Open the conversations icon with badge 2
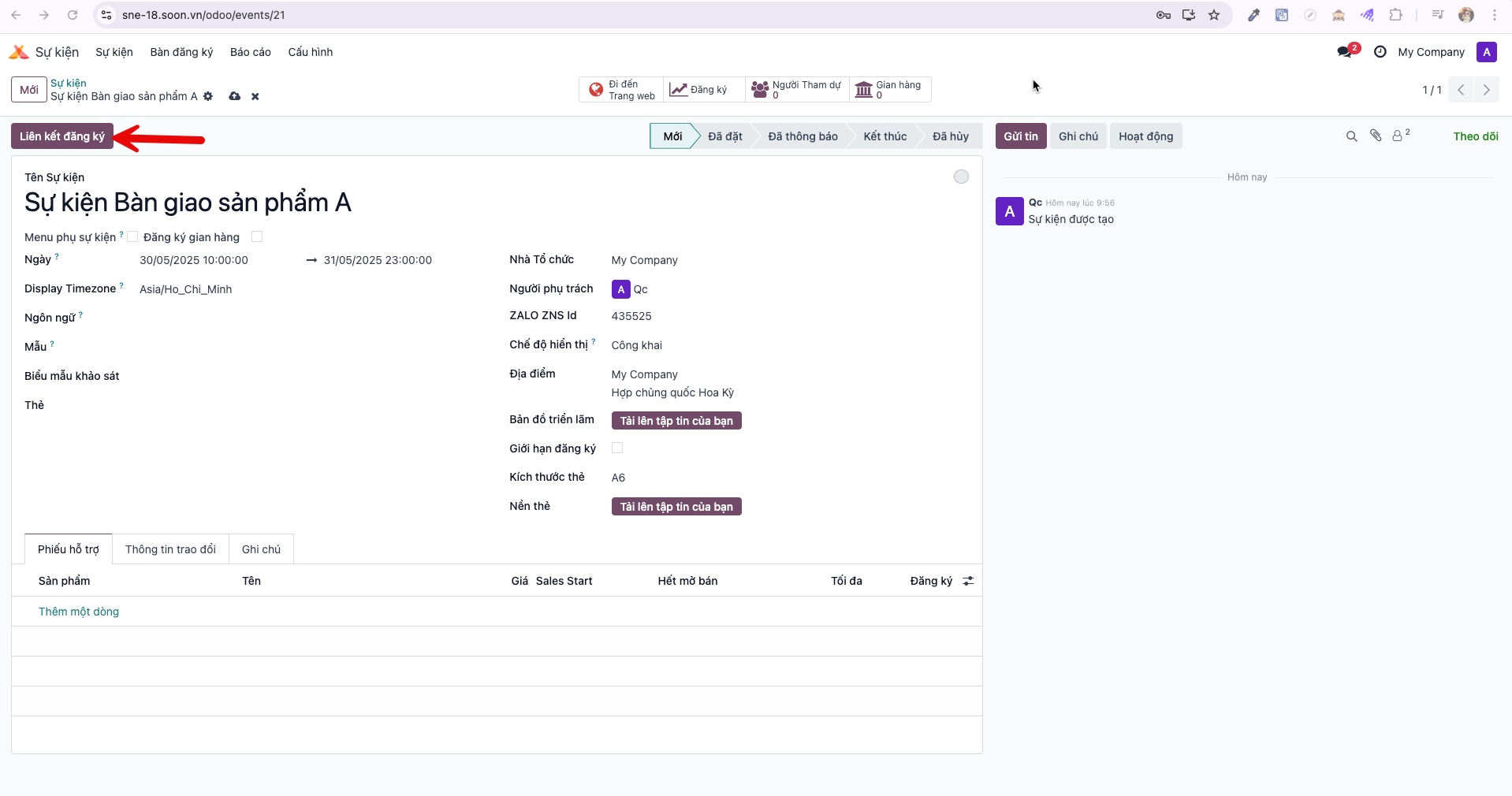 [x=1348, y=51]
